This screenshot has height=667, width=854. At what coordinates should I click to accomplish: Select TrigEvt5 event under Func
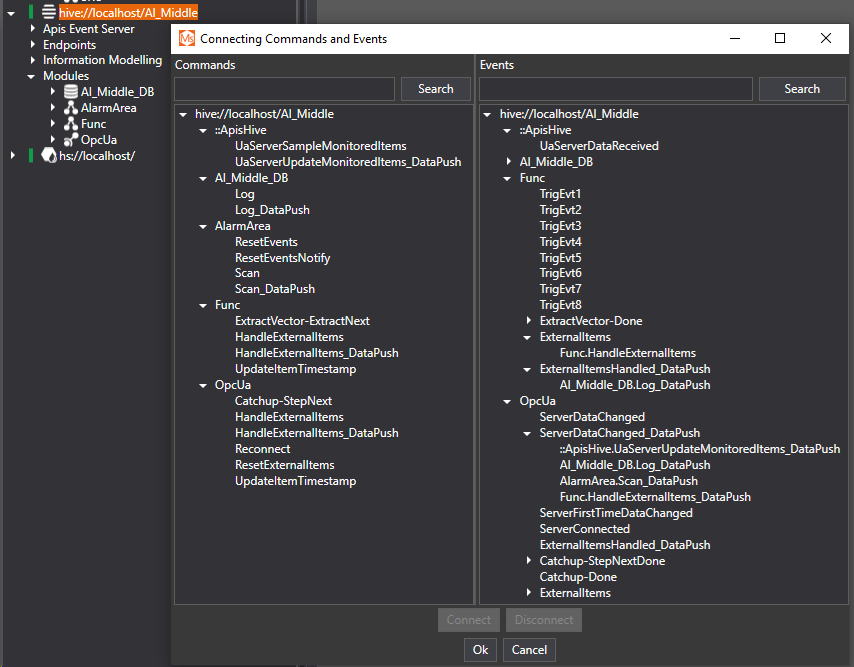560,258
